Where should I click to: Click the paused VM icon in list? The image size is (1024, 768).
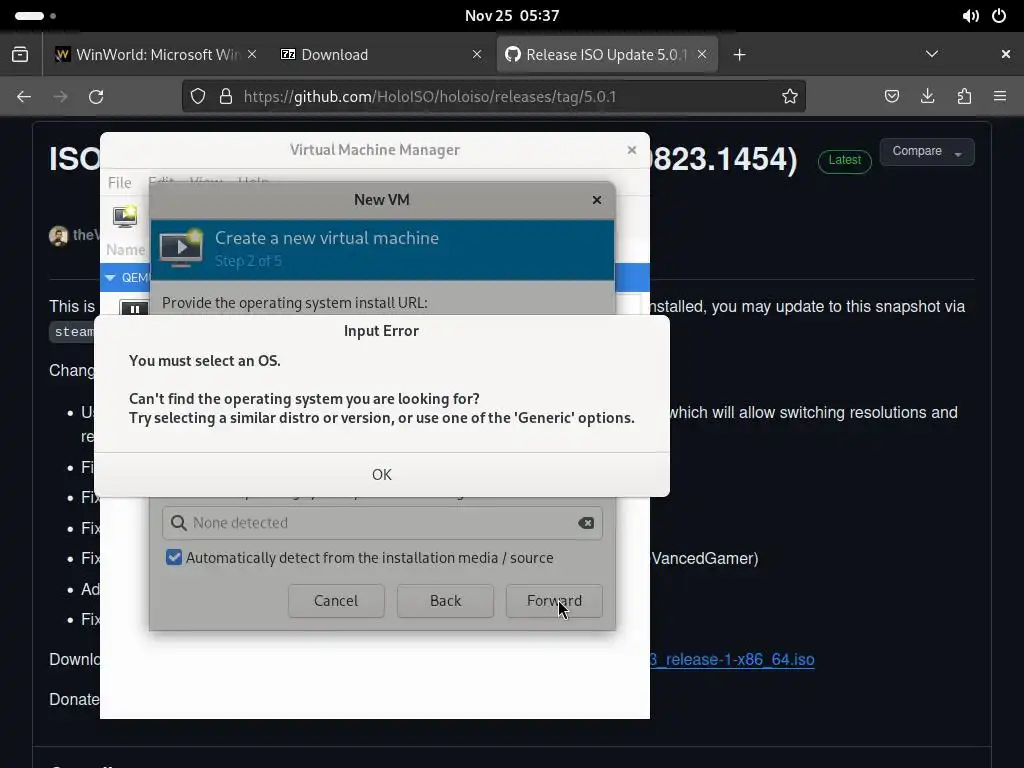[134, 308]
